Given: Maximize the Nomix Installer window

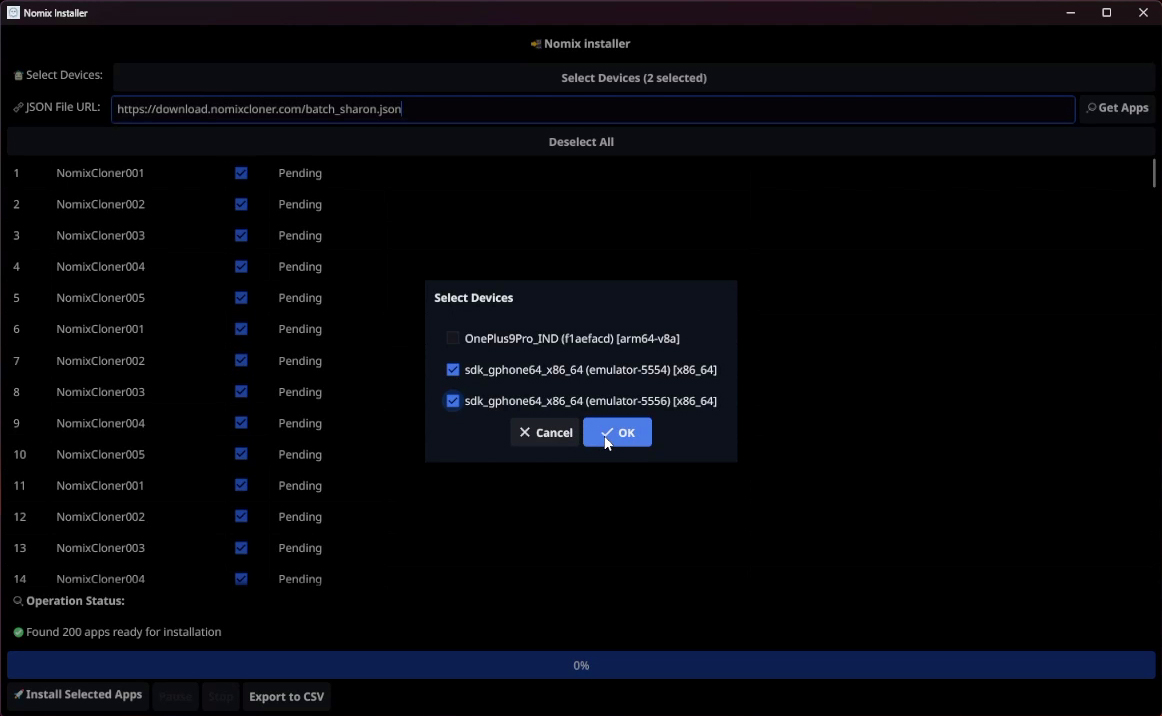Looking at the screenshot, I should pos(1106,13).
